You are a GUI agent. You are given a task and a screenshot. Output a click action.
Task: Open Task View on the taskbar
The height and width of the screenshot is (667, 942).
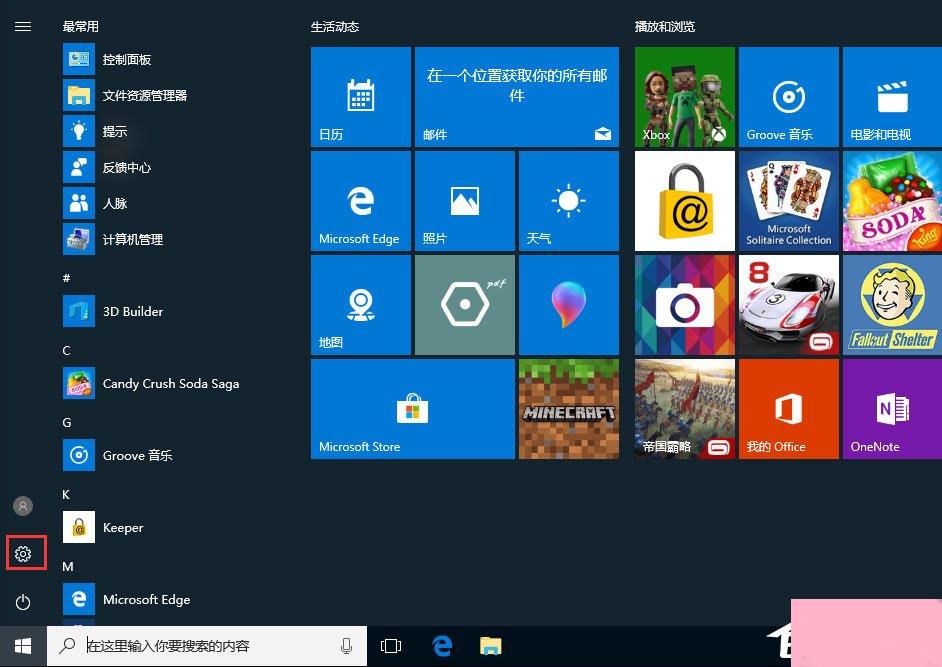[390, 646]
